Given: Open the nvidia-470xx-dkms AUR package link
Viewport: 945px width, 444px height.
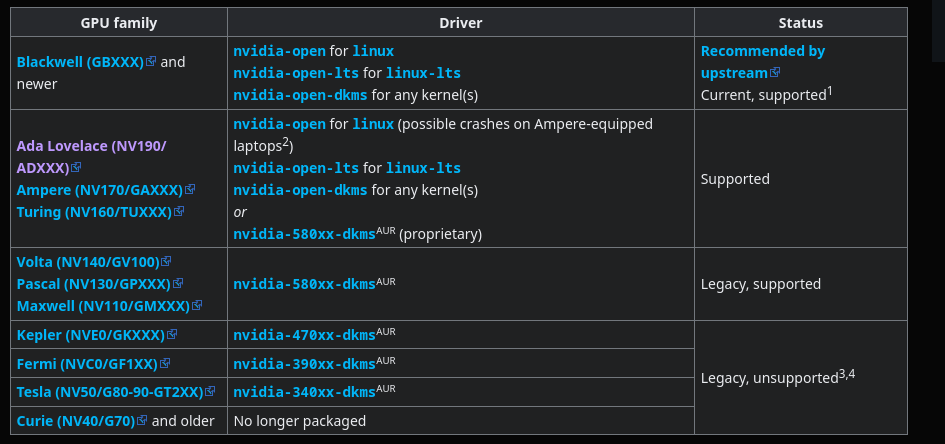Looking at the screenshot, I should tap(304, 335).
